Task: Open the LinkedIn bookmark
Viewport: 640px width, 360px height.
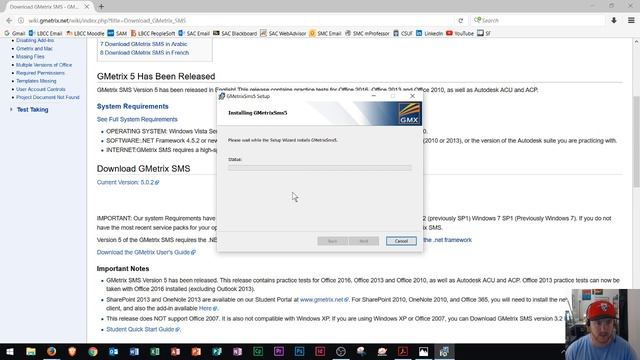Action: pos(429,33)
